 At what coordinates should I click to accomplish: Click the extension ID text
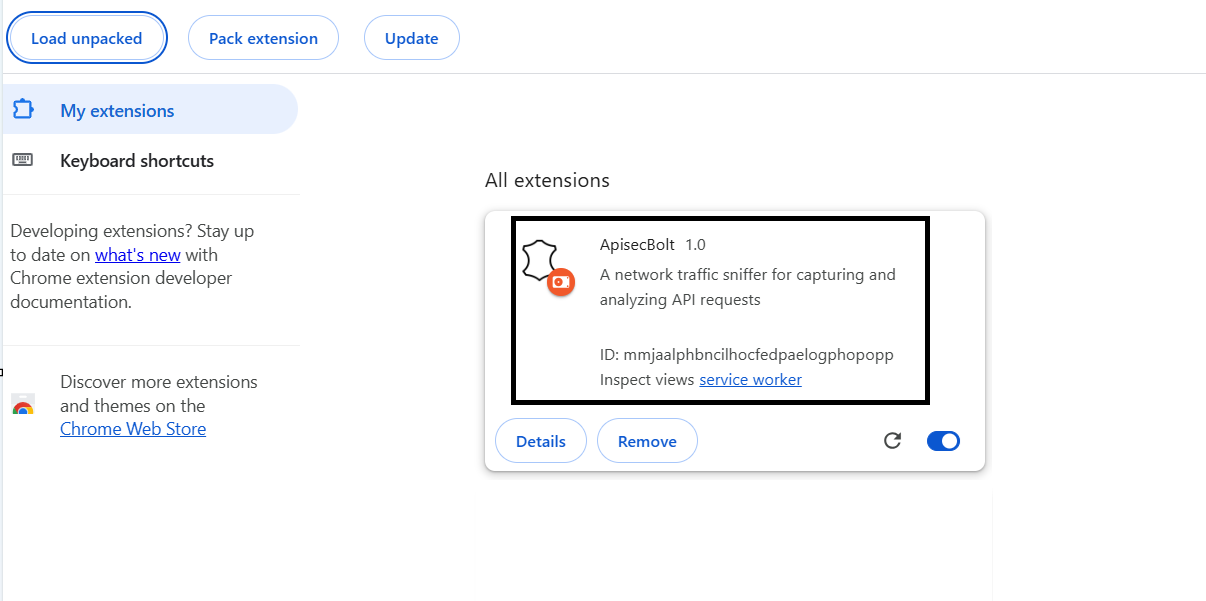[746, 355]
